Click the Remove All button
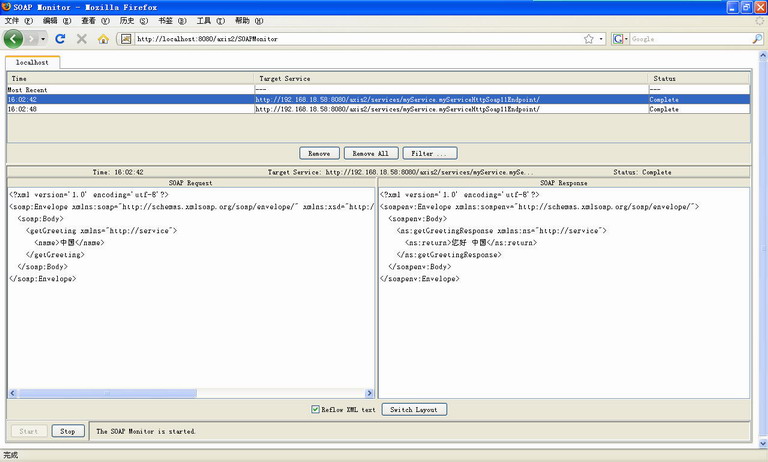The image size is (768, 462). [x=371, y=153]
